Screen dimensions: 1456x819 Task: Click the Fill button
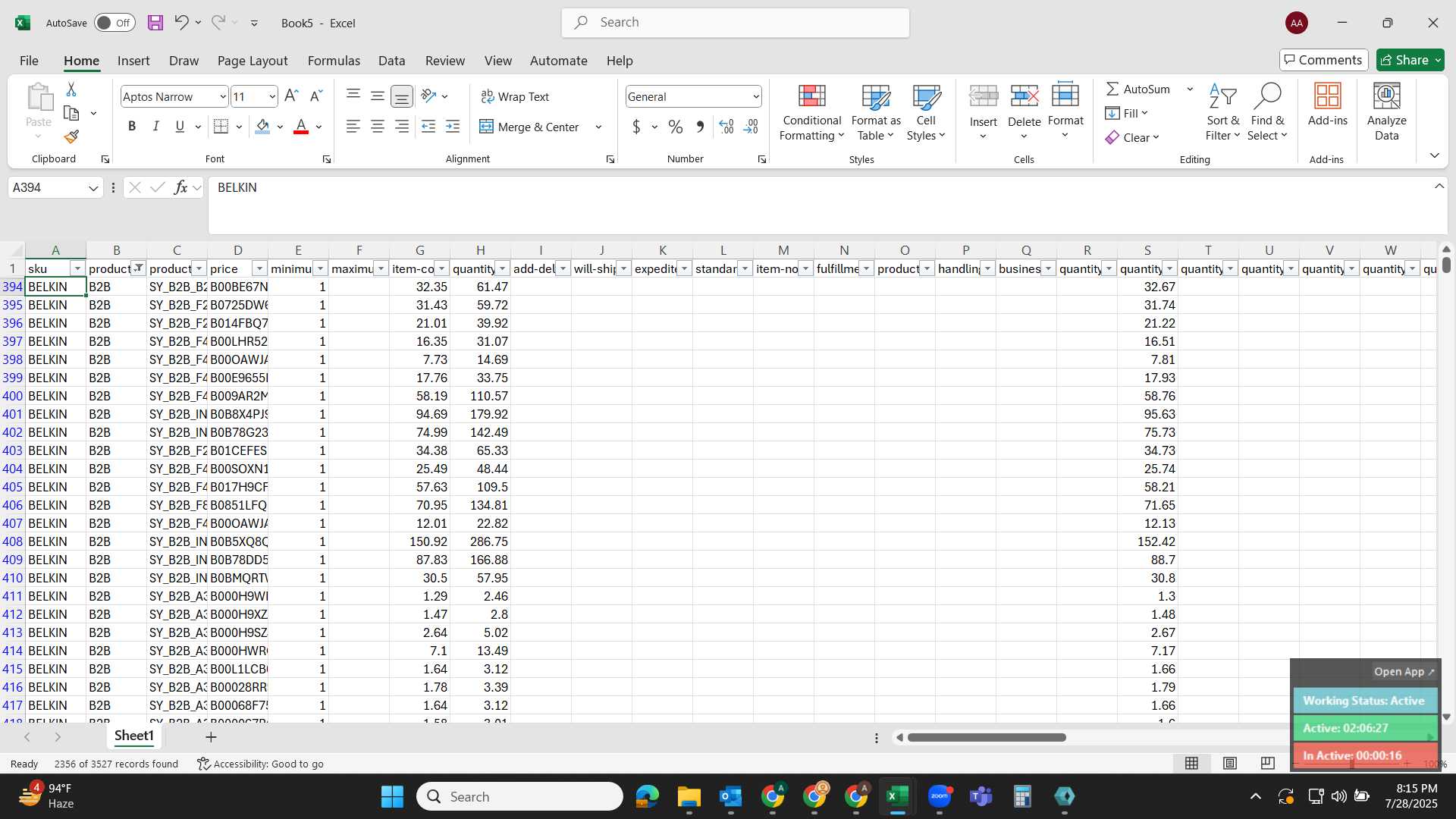[1127, 113]
